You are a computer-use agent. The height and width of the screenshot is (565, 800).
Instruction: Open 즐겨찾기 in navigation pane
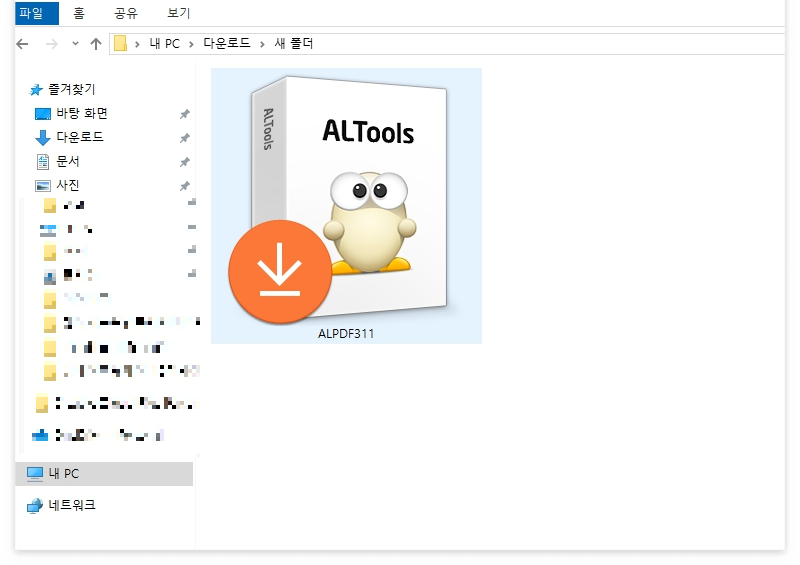(71, 89)
